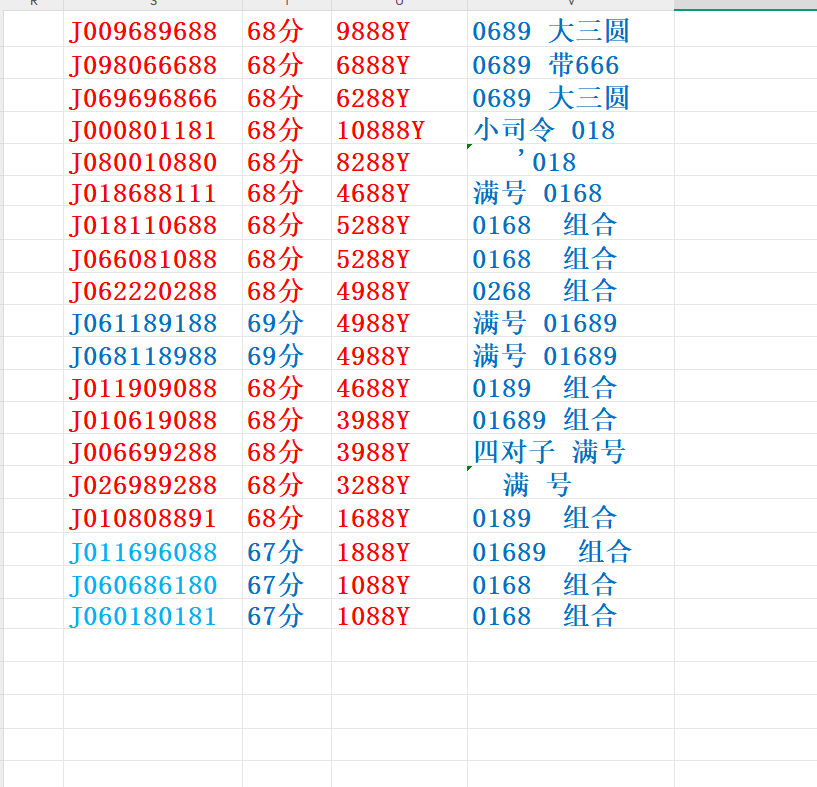
Task: Click 01689 组合 in J011696088 row
Action: pos(571,549)
